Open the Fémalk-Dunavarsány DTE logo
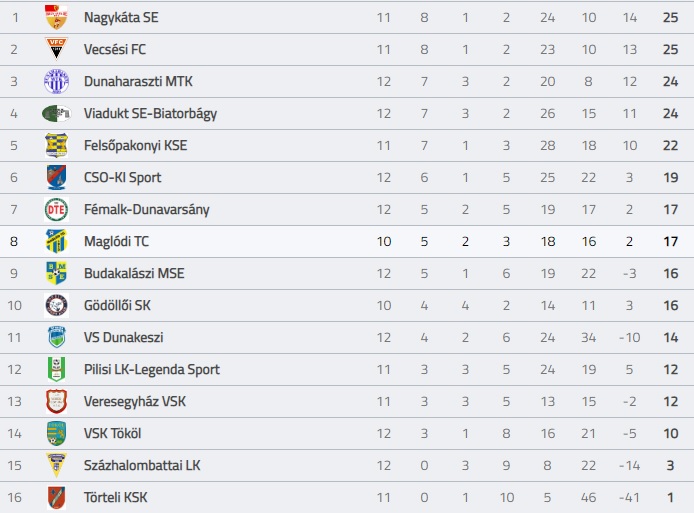The image size is (694, 513). point(56,209)
